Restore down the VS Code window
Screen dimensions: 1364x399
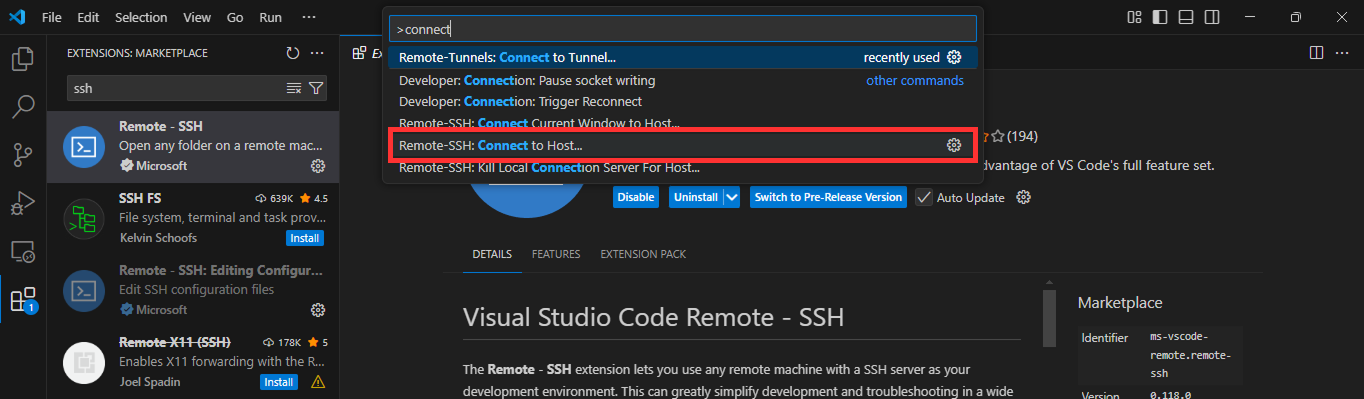(x=1296, y=17)
